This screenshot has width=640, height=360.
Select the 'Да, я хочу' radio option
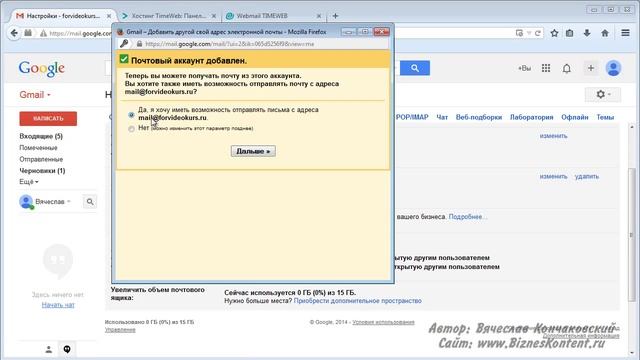coord(131,115)
